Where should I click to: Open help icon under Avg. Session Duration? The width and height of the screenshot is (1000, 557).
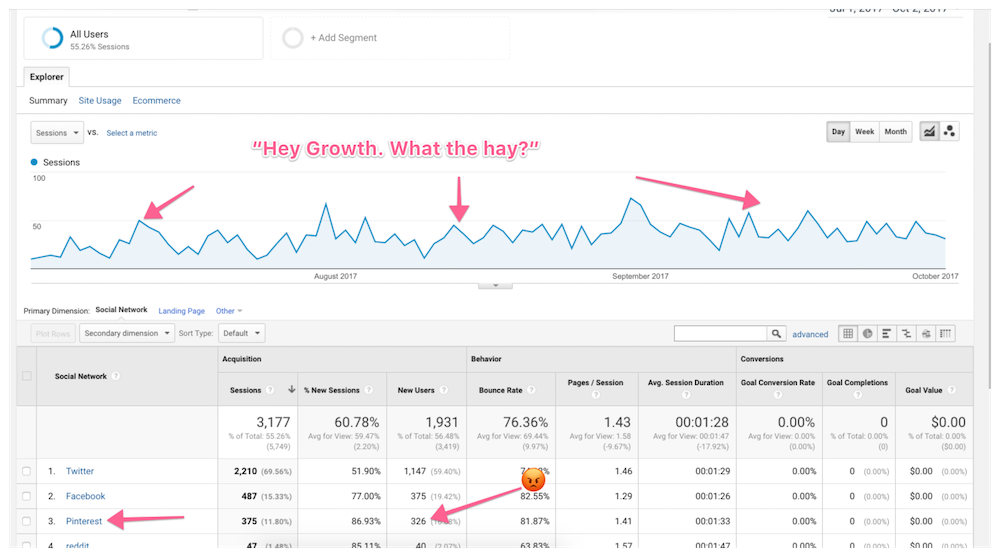(x=686, y=395)
